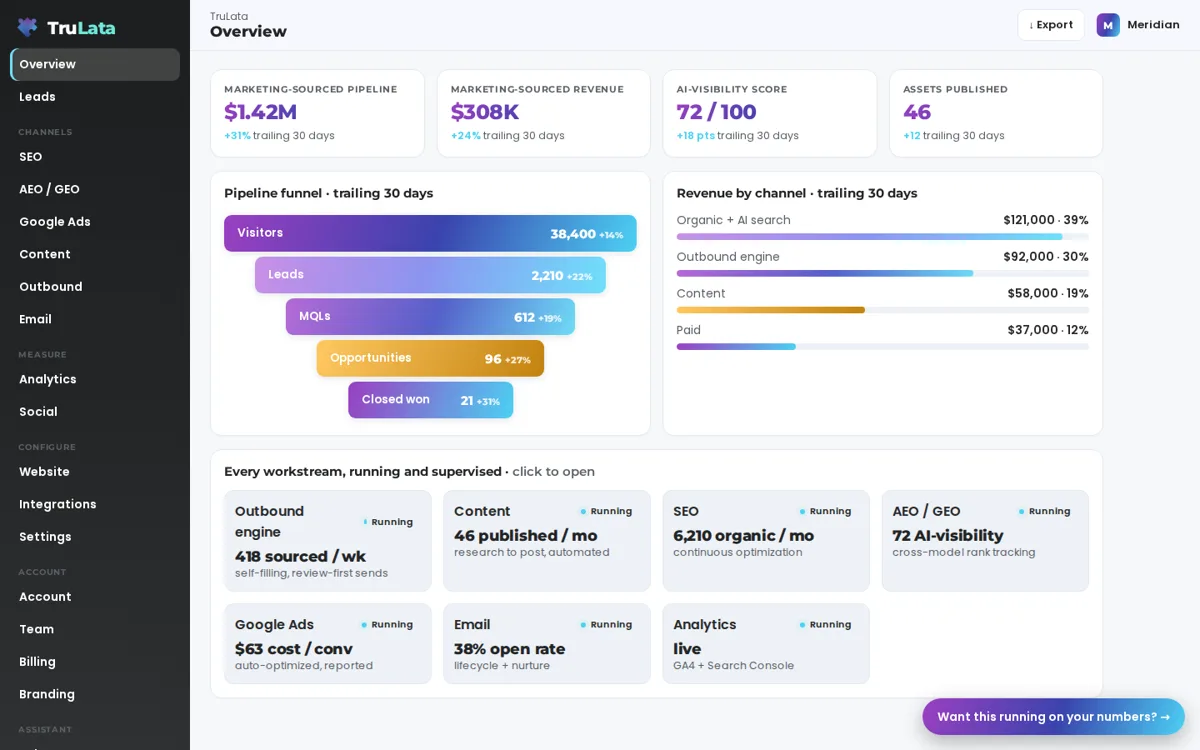Click the $1.42M pipeline value
This screenshot has width=1200, height=750.
tap(260, 112)
